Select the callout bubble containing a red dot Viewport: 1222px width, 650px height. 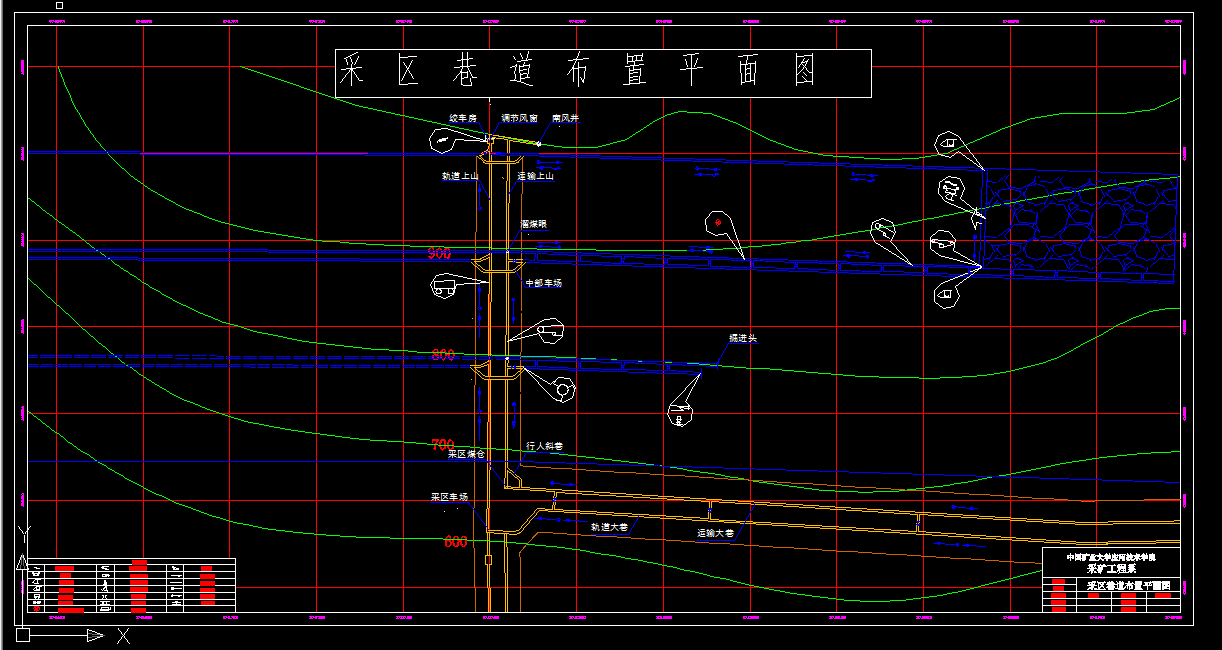pyautogui.click(x=718, y=223)
